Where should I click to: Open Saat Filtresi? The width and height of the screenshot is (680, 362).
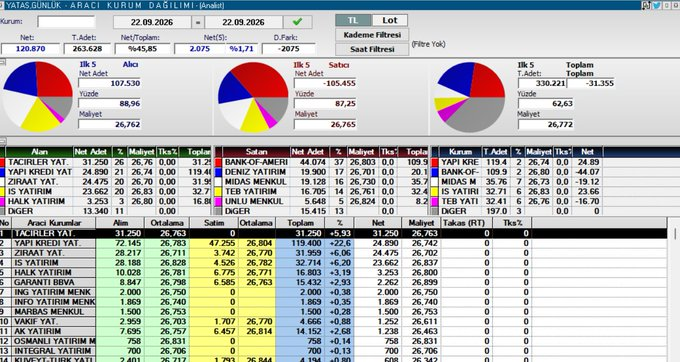(x=372, y=49)
